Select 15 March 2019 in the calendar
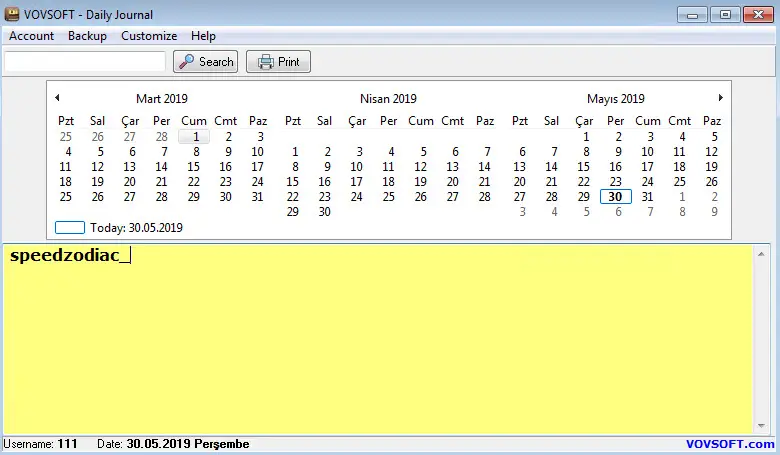The height and width of the screenshot is (455, 780). pos(194,167)
